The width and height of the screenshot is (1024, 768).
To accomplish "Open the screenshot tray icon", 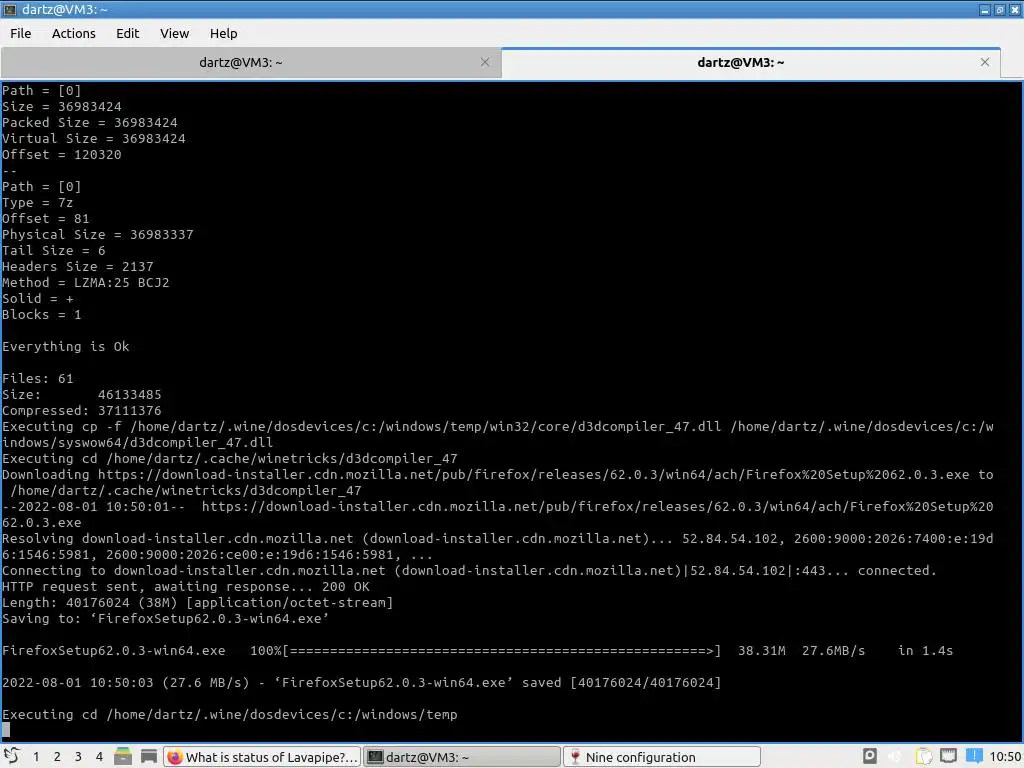I will [870, 756].
